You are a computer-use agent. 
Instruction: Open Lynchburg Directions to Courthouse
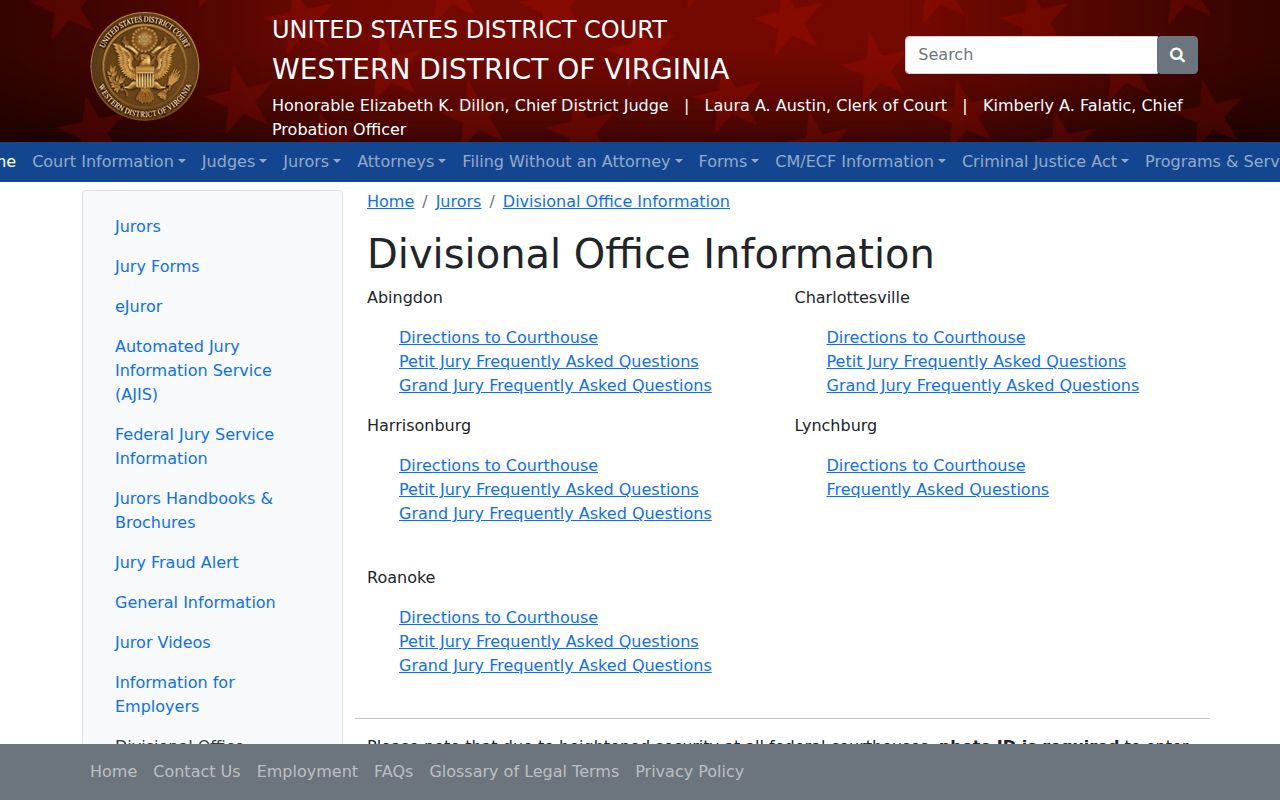click(926, 465)
